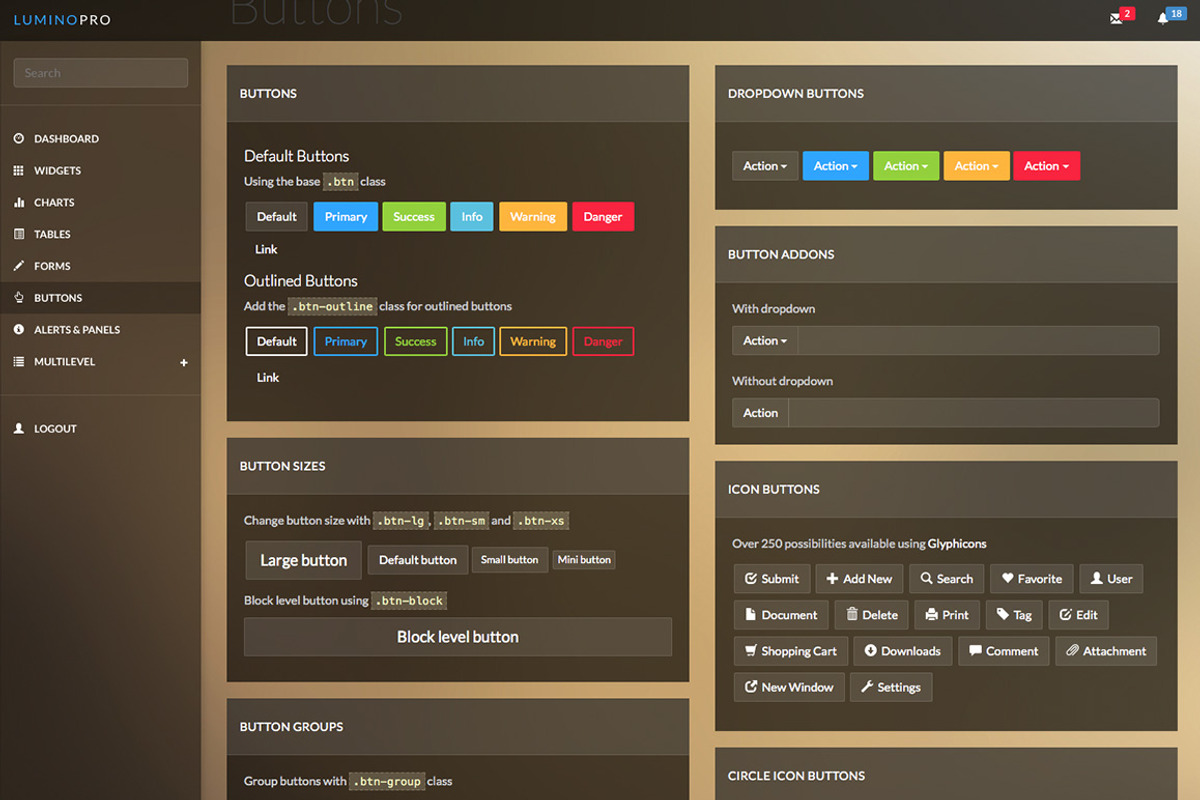Viewport: 1200px width, 800px height.
Task: Click the Settings wrench button
Action: [891, 687]
